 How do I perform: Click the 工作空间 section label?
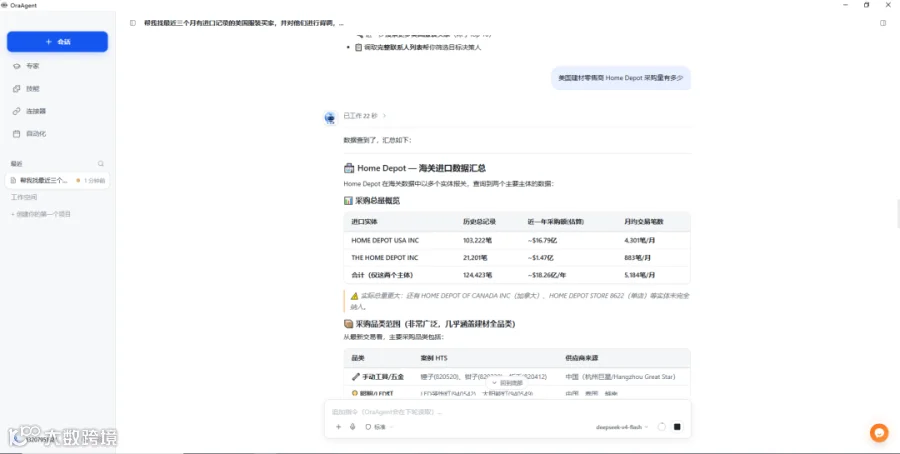click(x=24, y=197)
